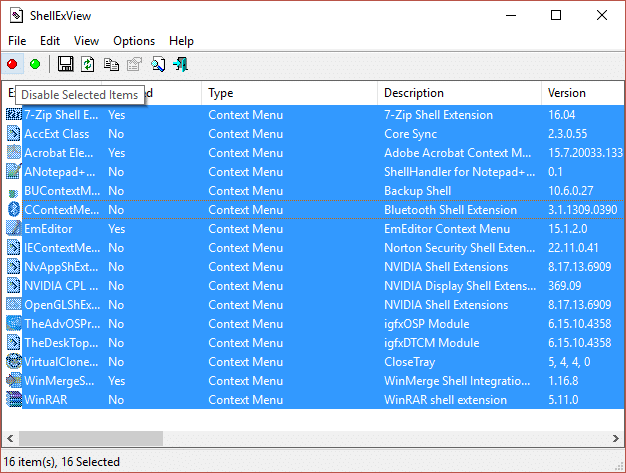
Task: Open the Options menu
Action: coord(134,41)
